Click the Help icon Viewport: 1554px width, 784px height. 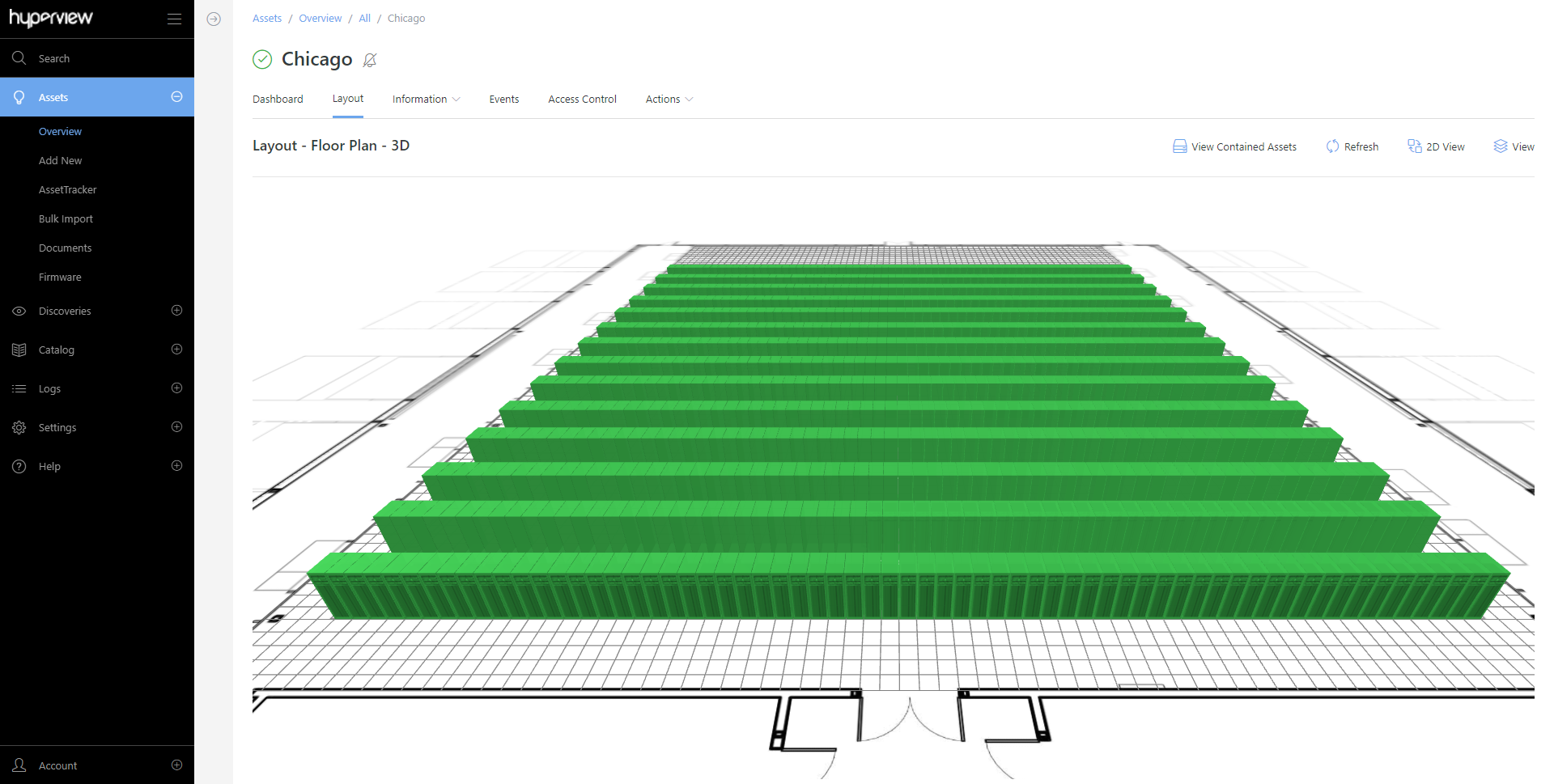(19, 466)
